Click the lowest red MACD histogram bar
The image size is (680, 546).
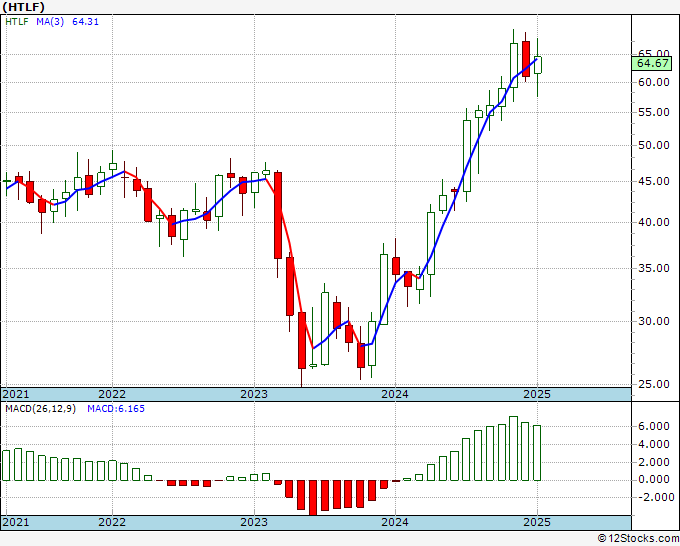click(x=313, y=497)
